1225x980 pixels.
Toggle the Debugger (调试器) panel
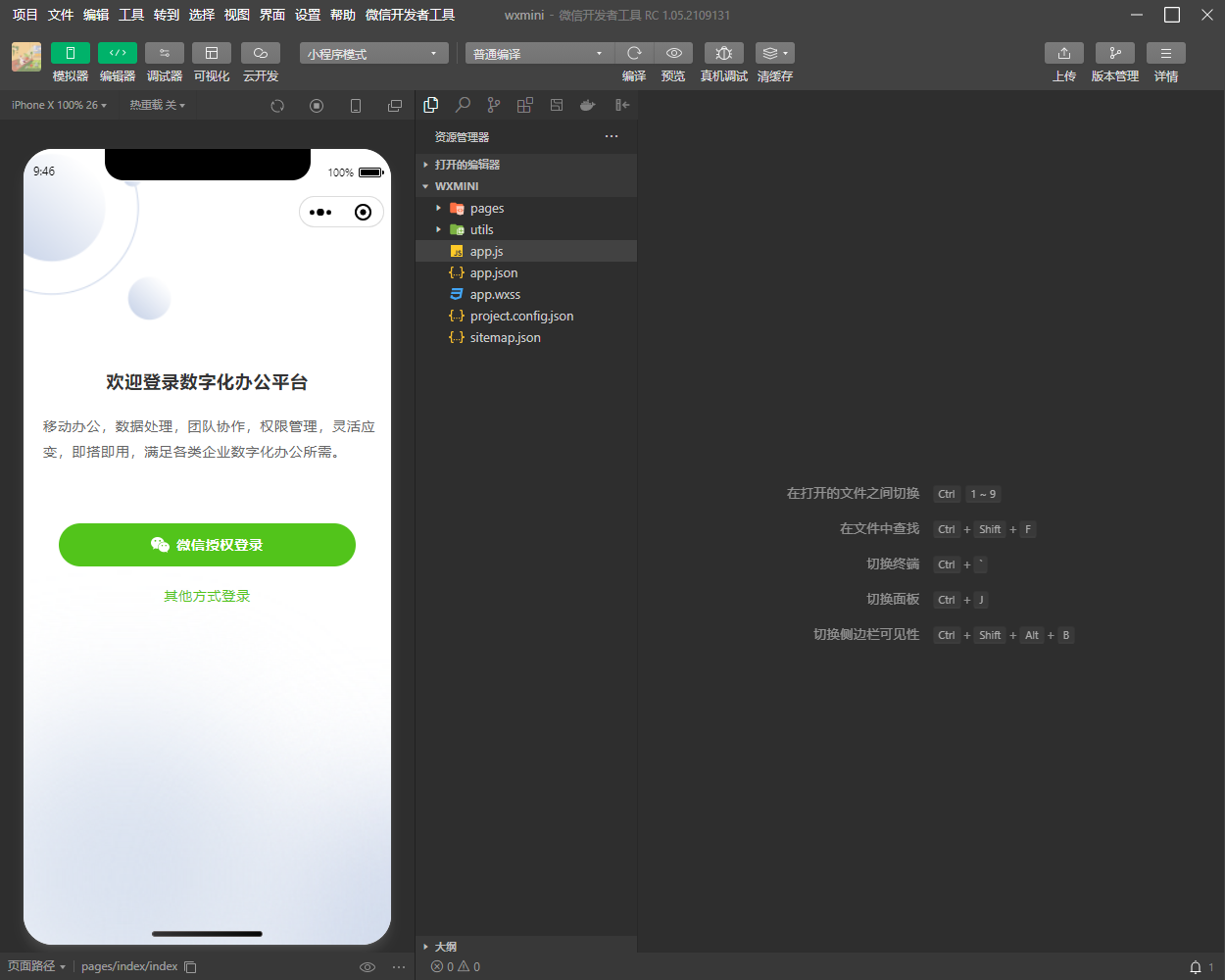pos(165,53)
